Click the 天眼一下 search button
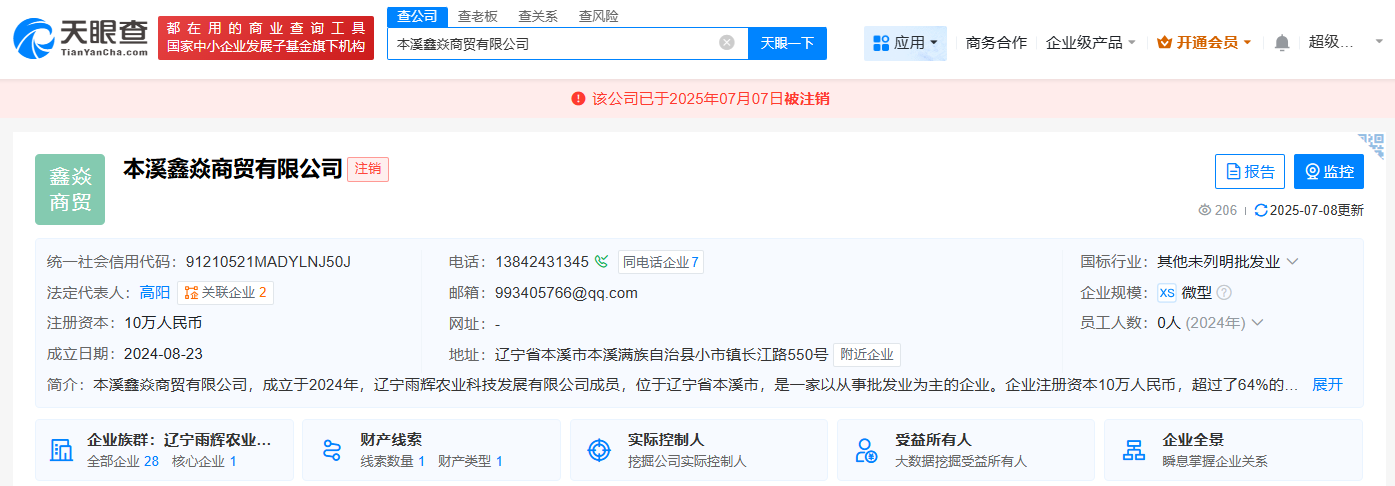 787,43
